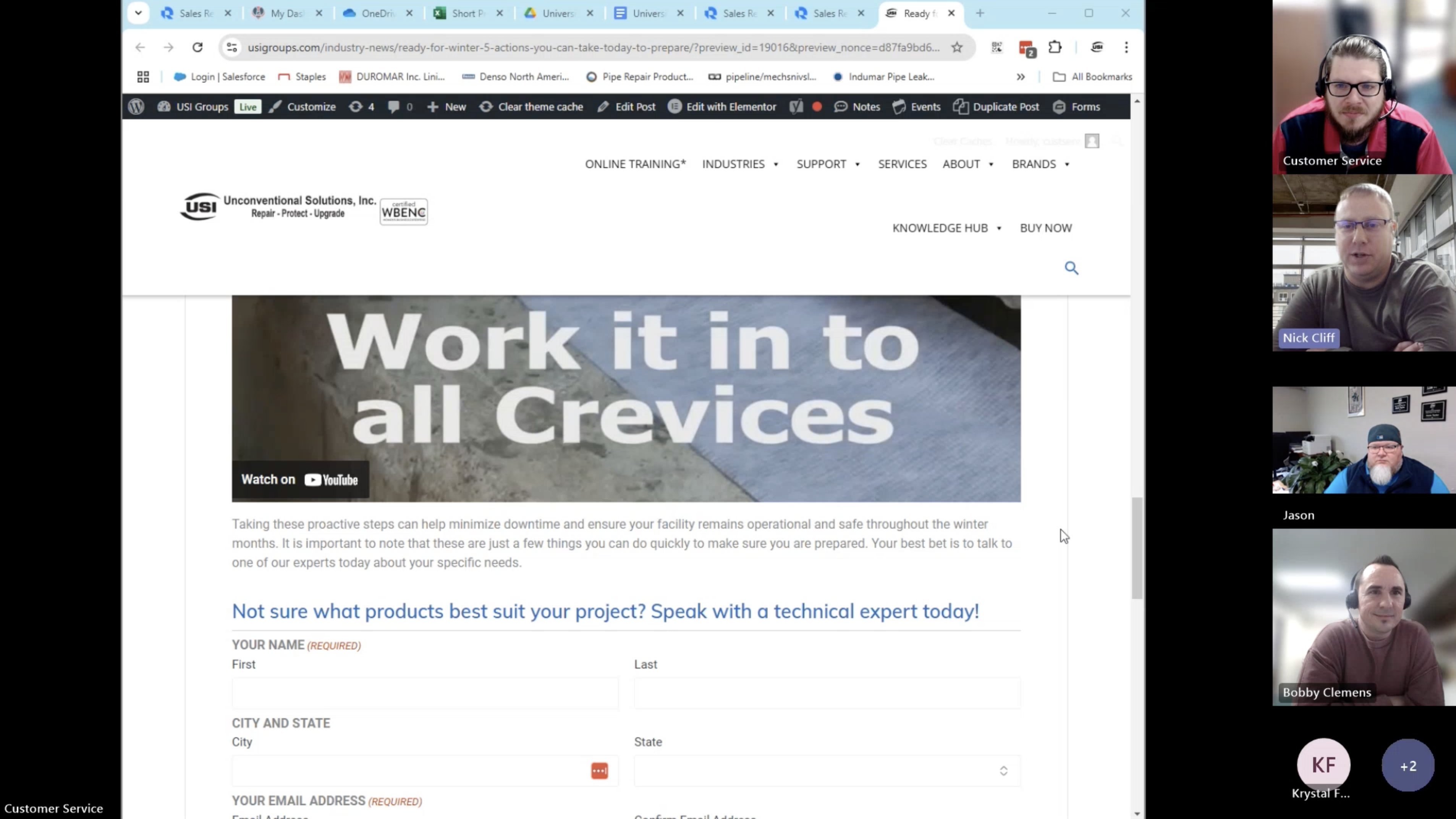The image size is (1456, 819).
Task: Show more bookmarks with the chevron
Action: [1020, 77]
